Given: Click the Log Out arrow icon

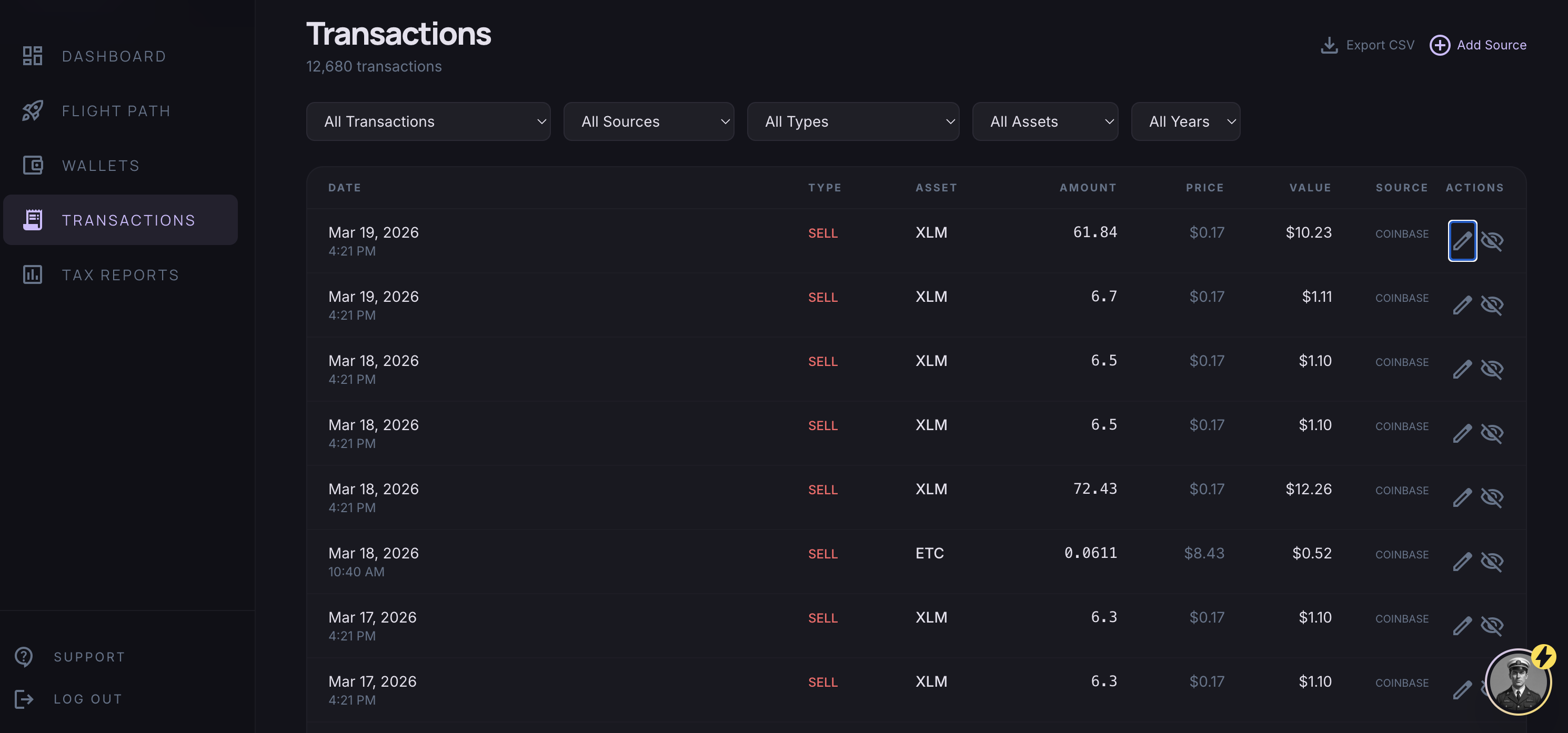Looking at the screenshot, I should pos(24,698).
